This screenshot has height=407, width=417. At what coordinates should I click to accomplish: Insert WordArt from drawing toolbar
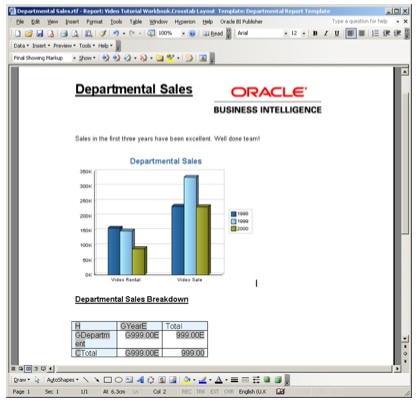point(140,380)
